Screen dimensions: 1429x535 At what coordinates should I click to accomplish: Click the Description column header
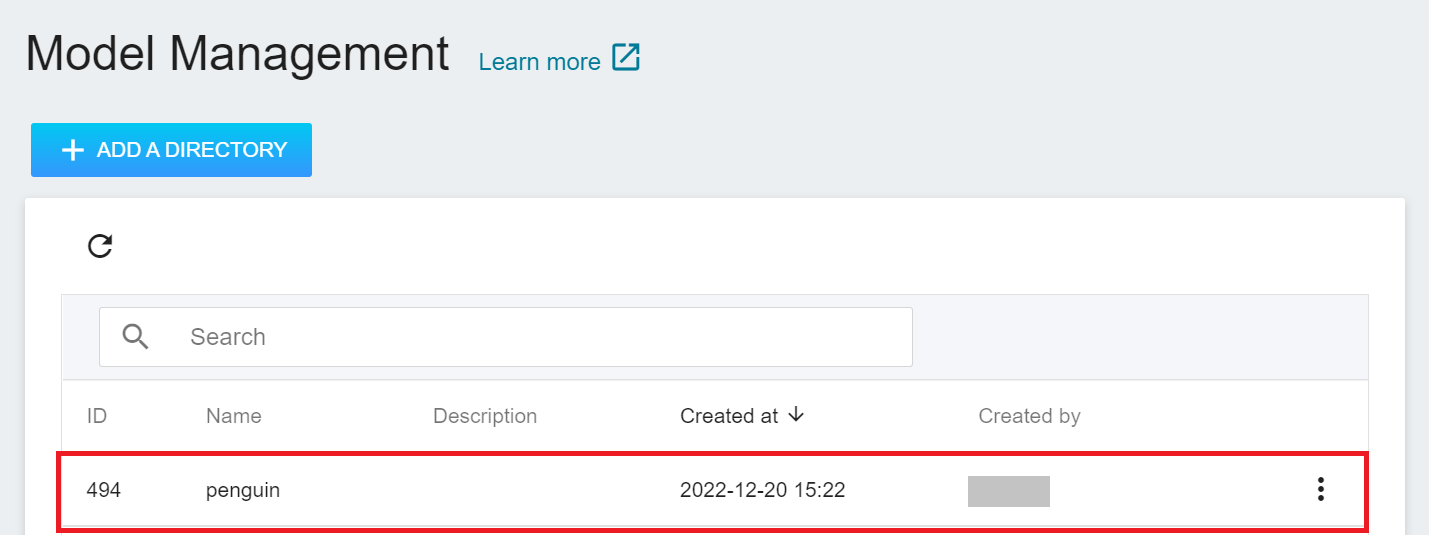coord(485,416)
